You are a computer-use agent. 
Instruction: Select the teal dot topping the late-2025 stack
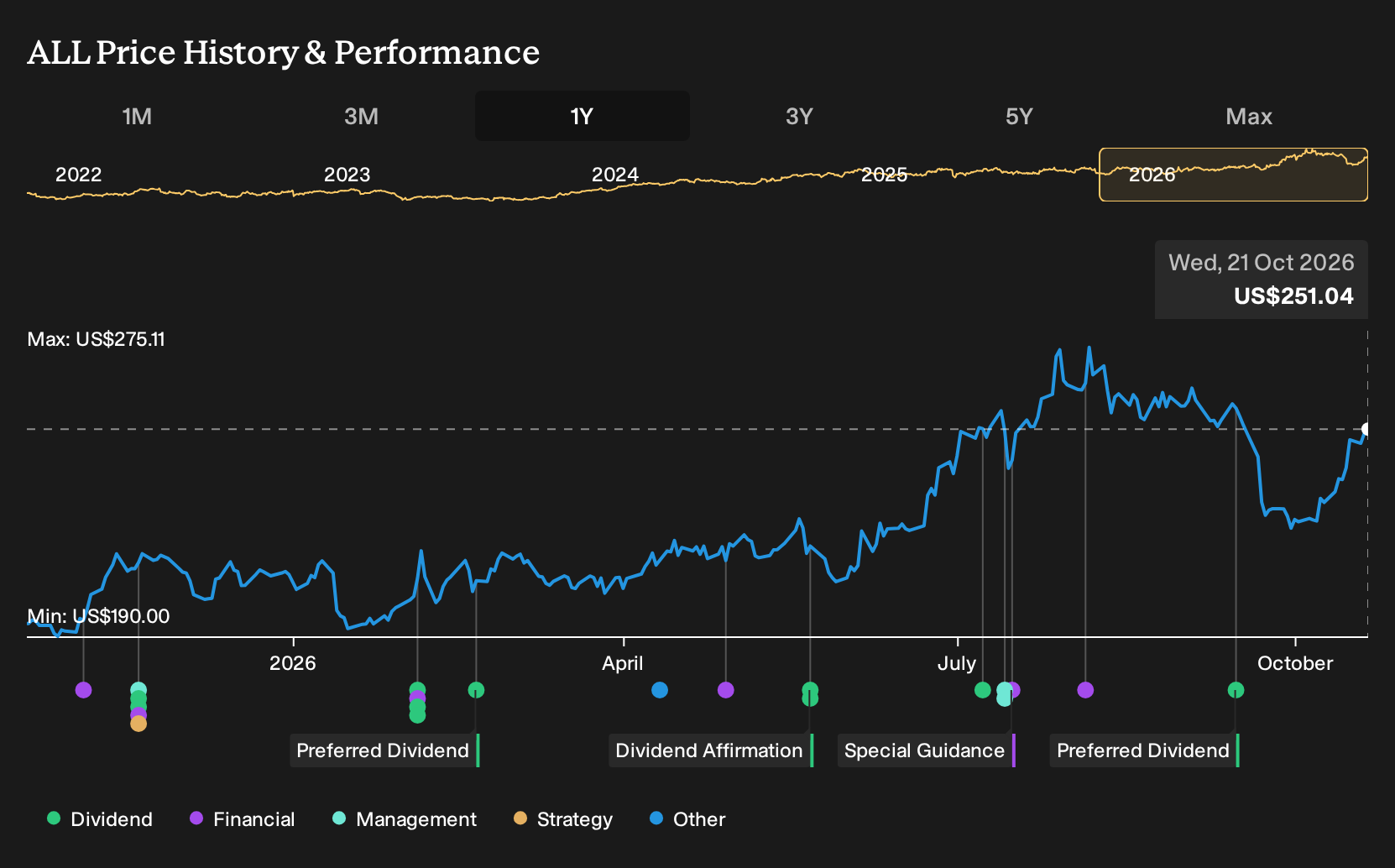point(138,690)
